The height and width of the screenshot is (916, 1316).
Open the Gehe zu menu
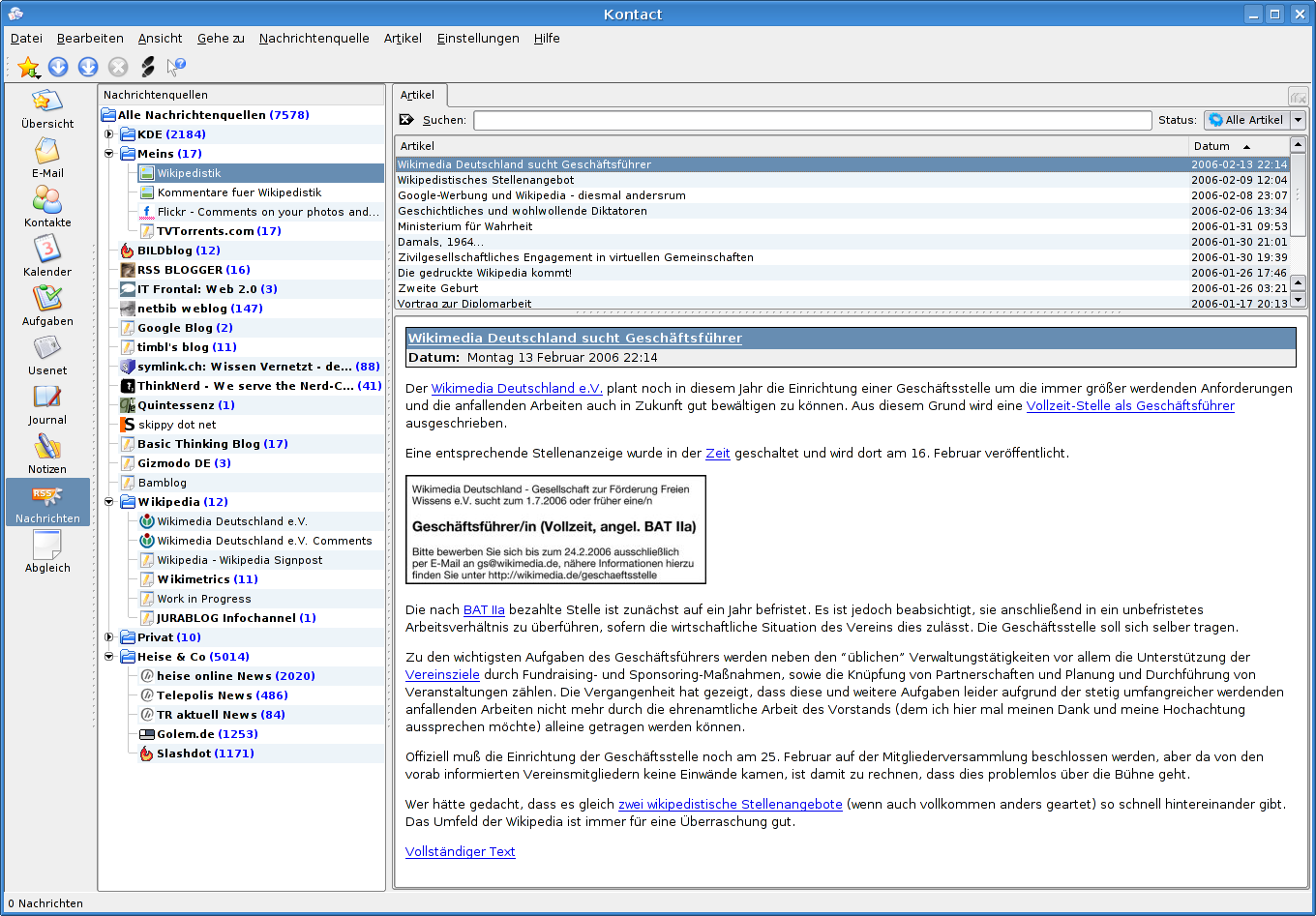(221, 39)
